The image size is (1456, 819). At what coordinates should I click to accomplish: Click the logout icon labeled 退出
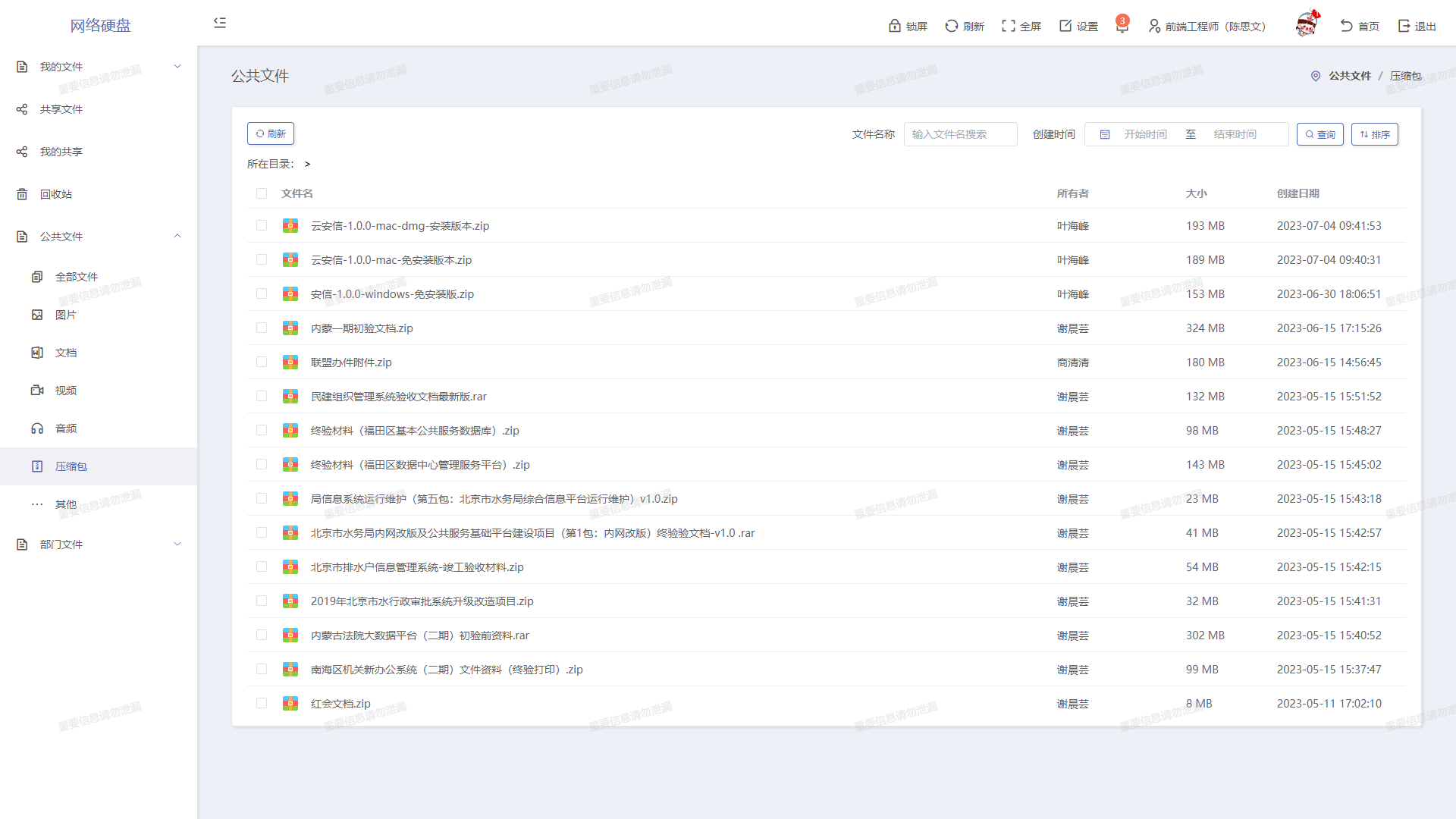point(1404,26)
